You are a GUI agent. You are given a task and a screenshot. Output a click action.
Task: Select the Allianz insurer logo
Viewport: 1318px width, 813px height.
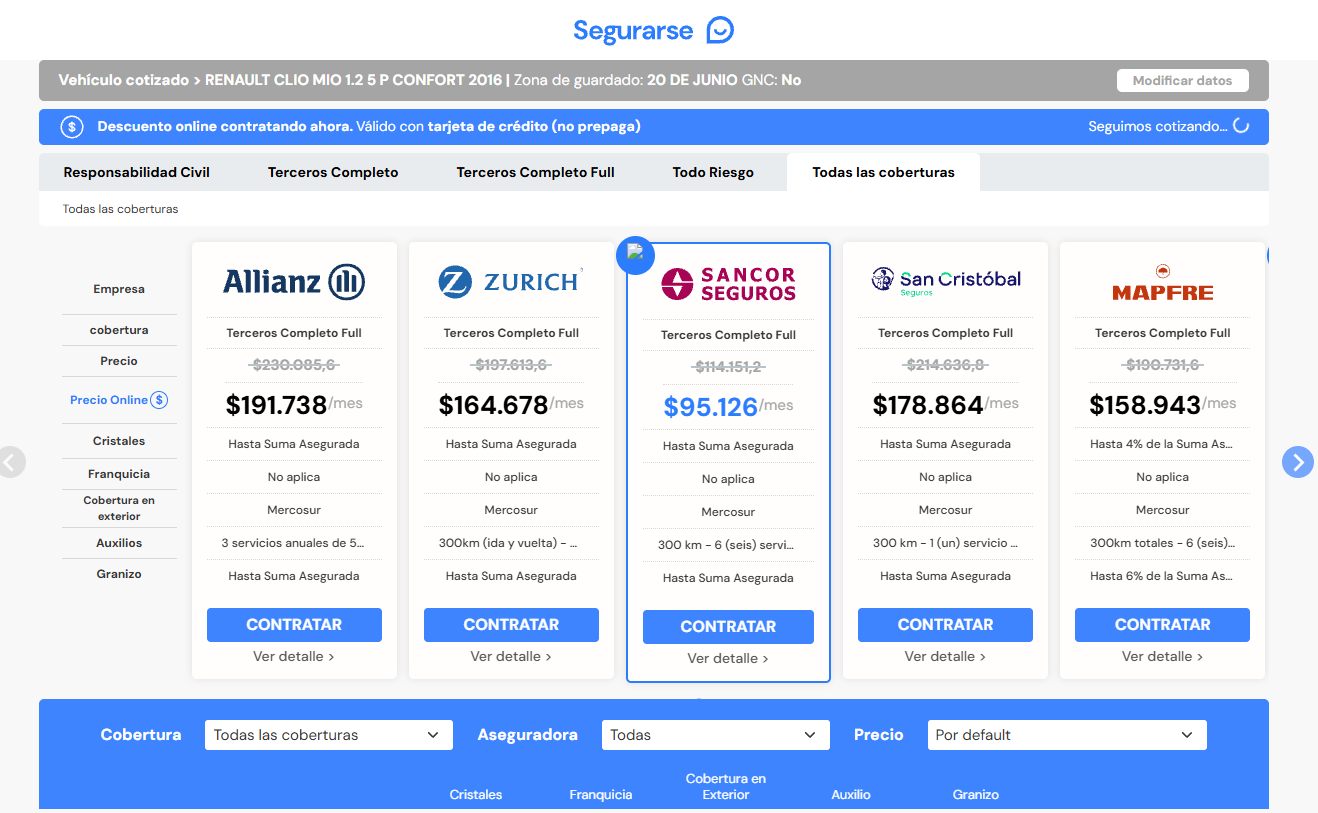pos(293,281)
